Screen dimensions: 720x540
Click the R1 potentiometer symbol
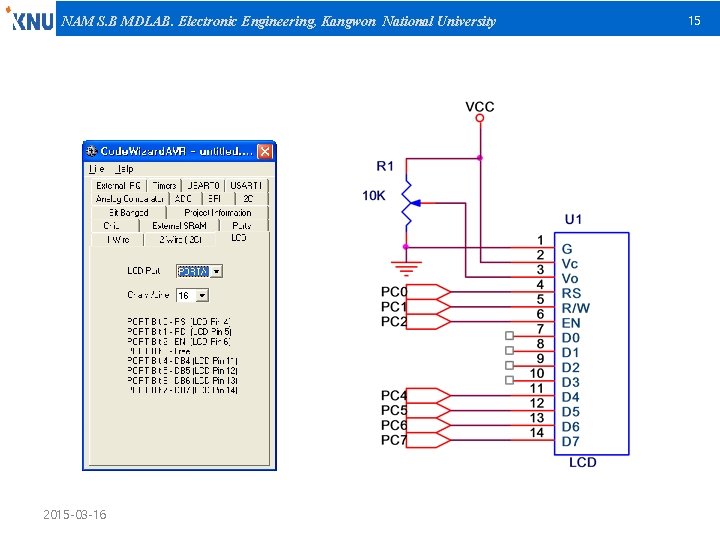coord(409,203)
